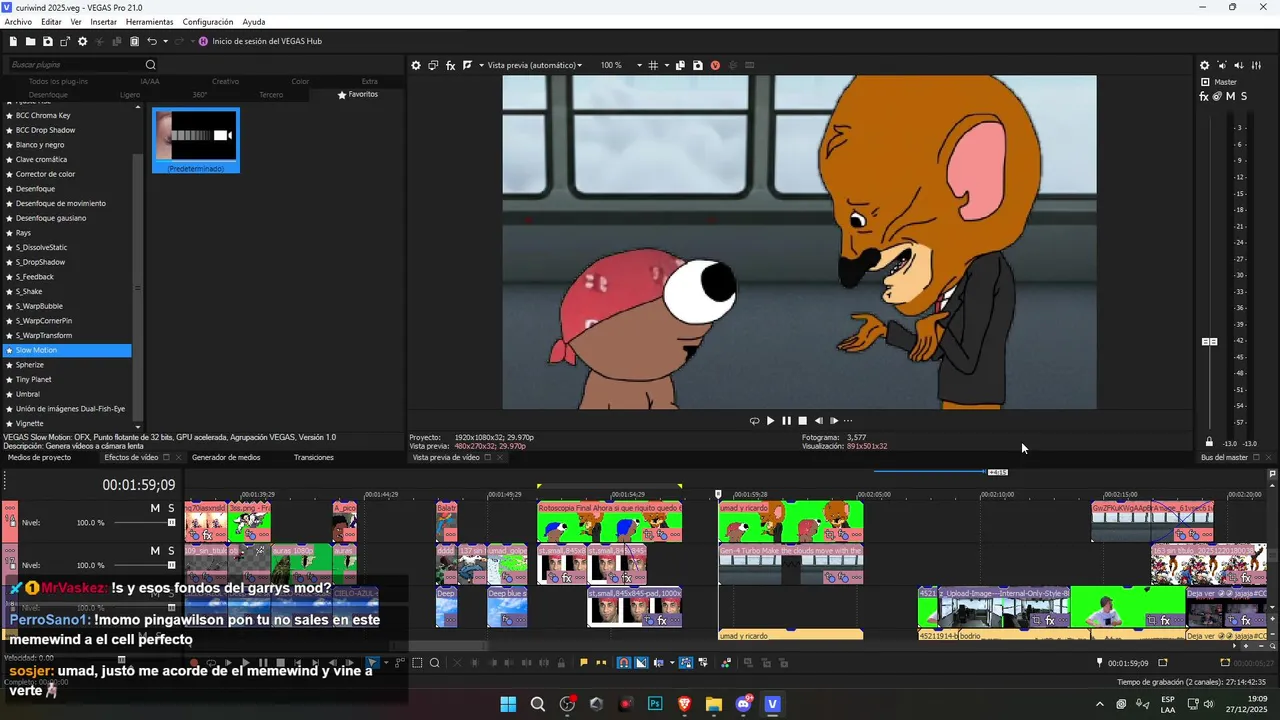Open the Archivo menu
1280x720 pixels.
[18, 22]
